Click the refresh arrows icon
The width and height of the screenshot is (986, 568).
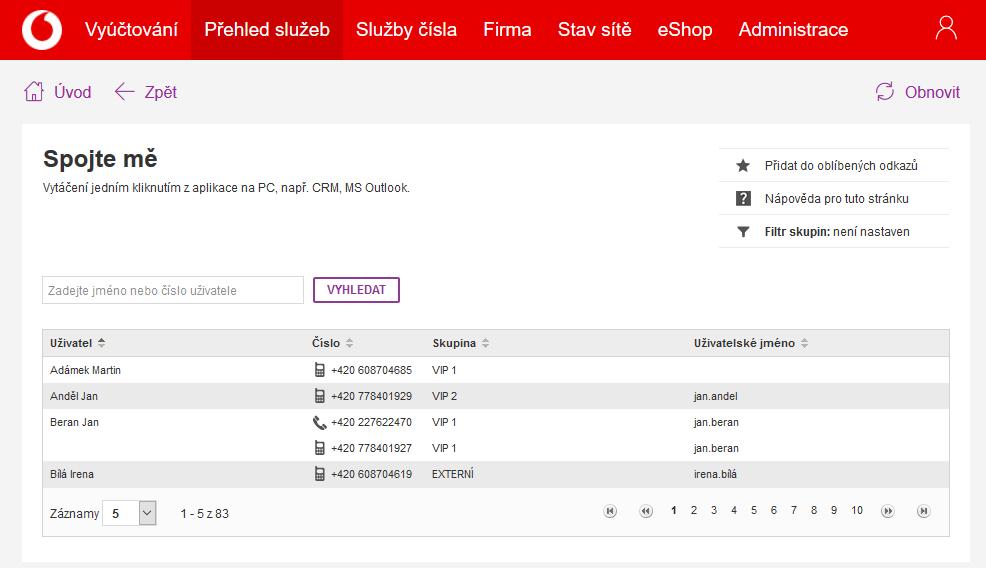click(x=885, y=92)
